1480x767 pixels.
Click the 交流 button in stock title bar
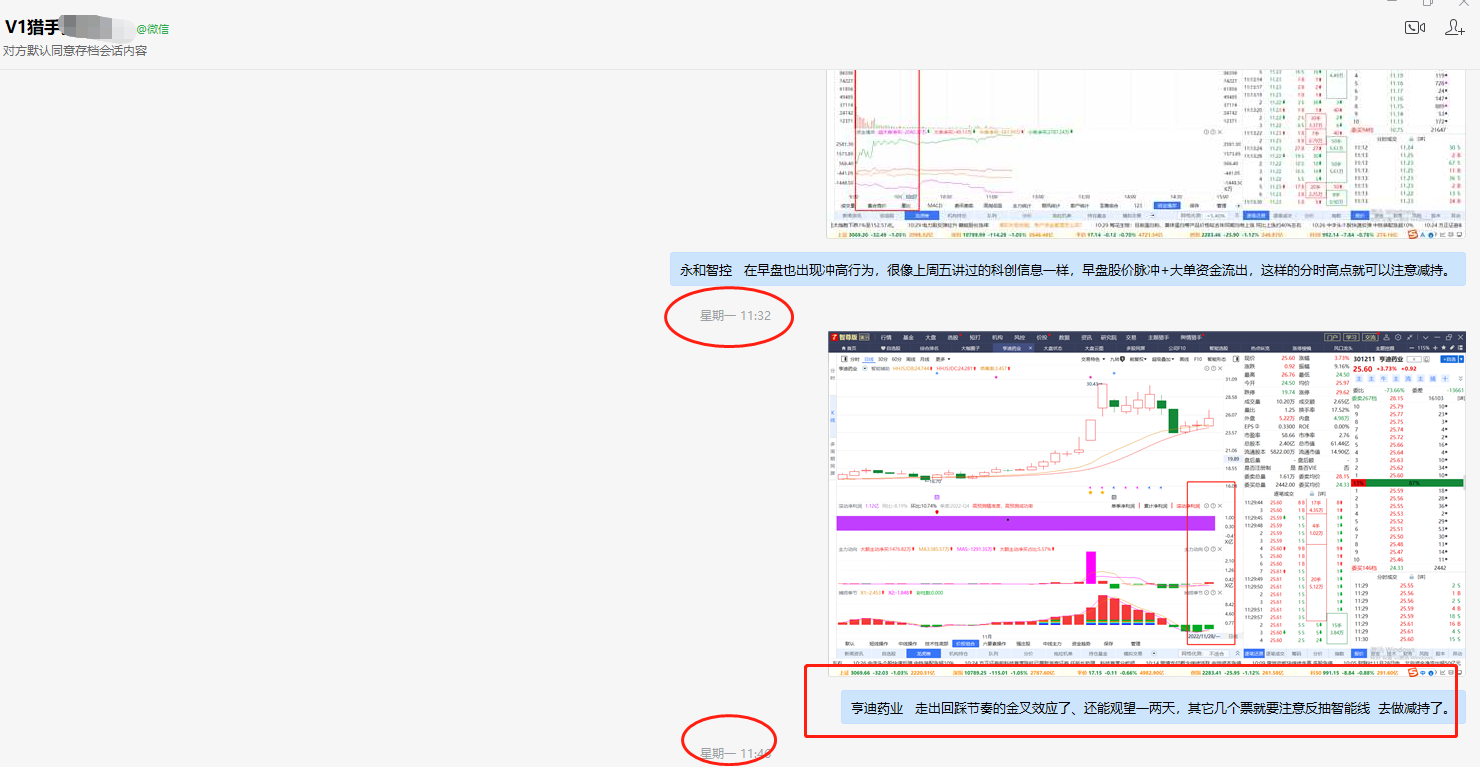1370,337
